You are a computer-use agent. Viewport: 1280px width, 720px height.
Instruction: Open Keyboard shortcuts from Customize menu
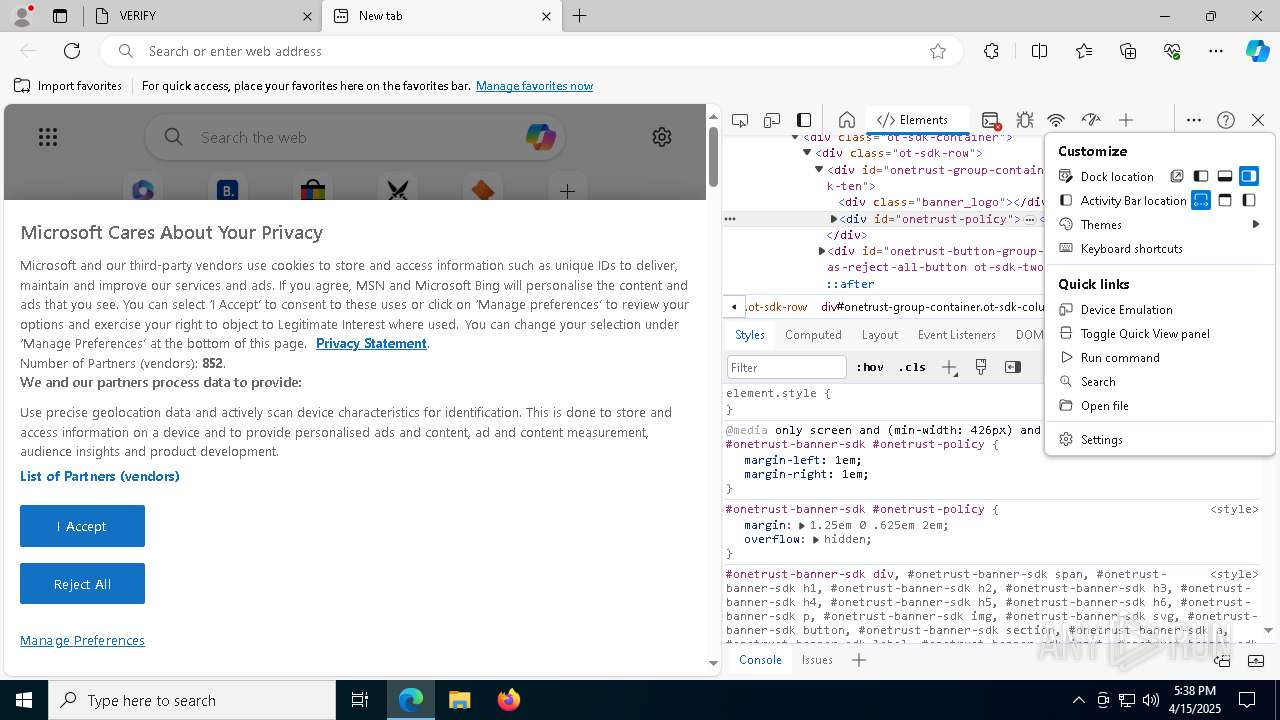pyautogui.click(x=1160, y=248)
